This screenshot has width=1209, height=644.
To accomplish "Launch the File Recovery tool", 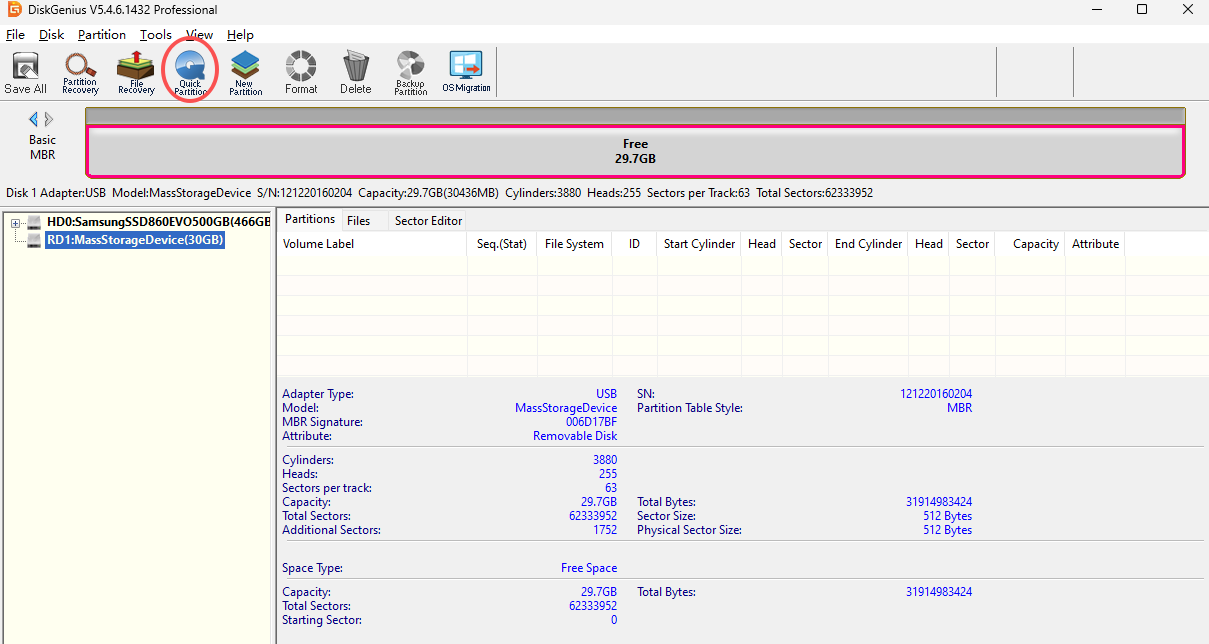I will point(136,72).
